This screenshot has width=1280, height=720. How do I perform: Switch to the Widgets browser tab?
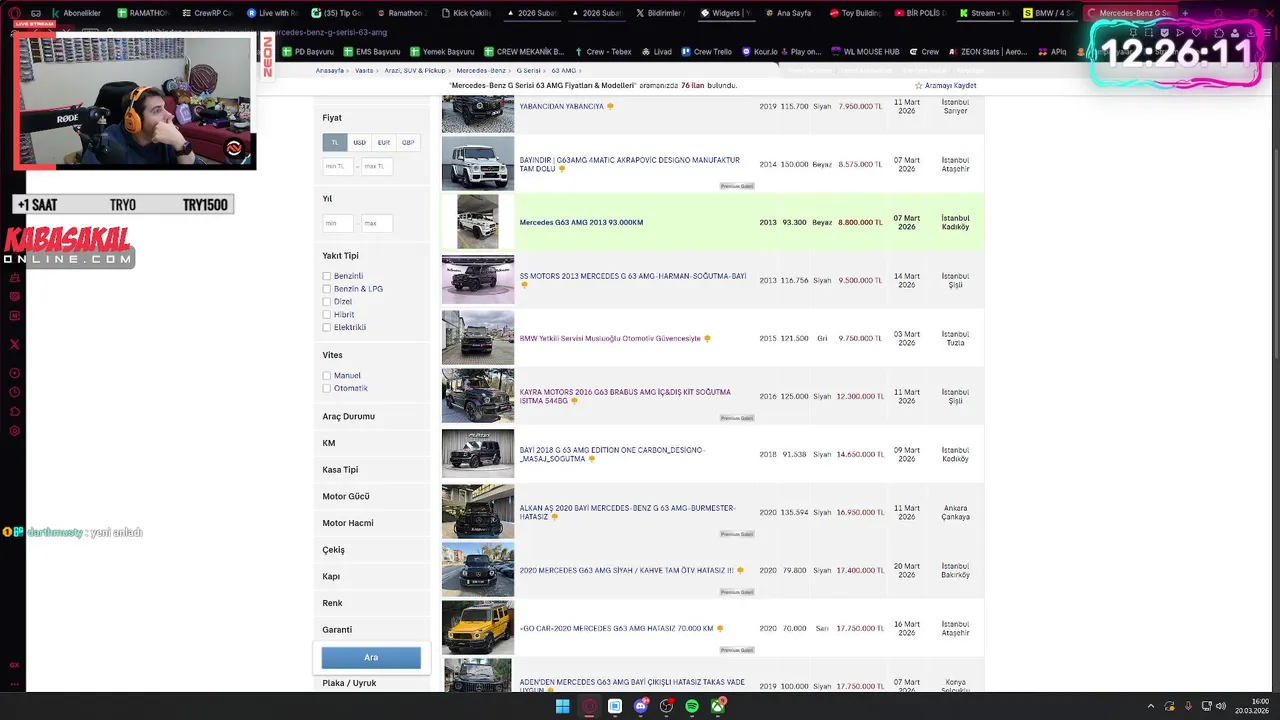coord(725,13)
